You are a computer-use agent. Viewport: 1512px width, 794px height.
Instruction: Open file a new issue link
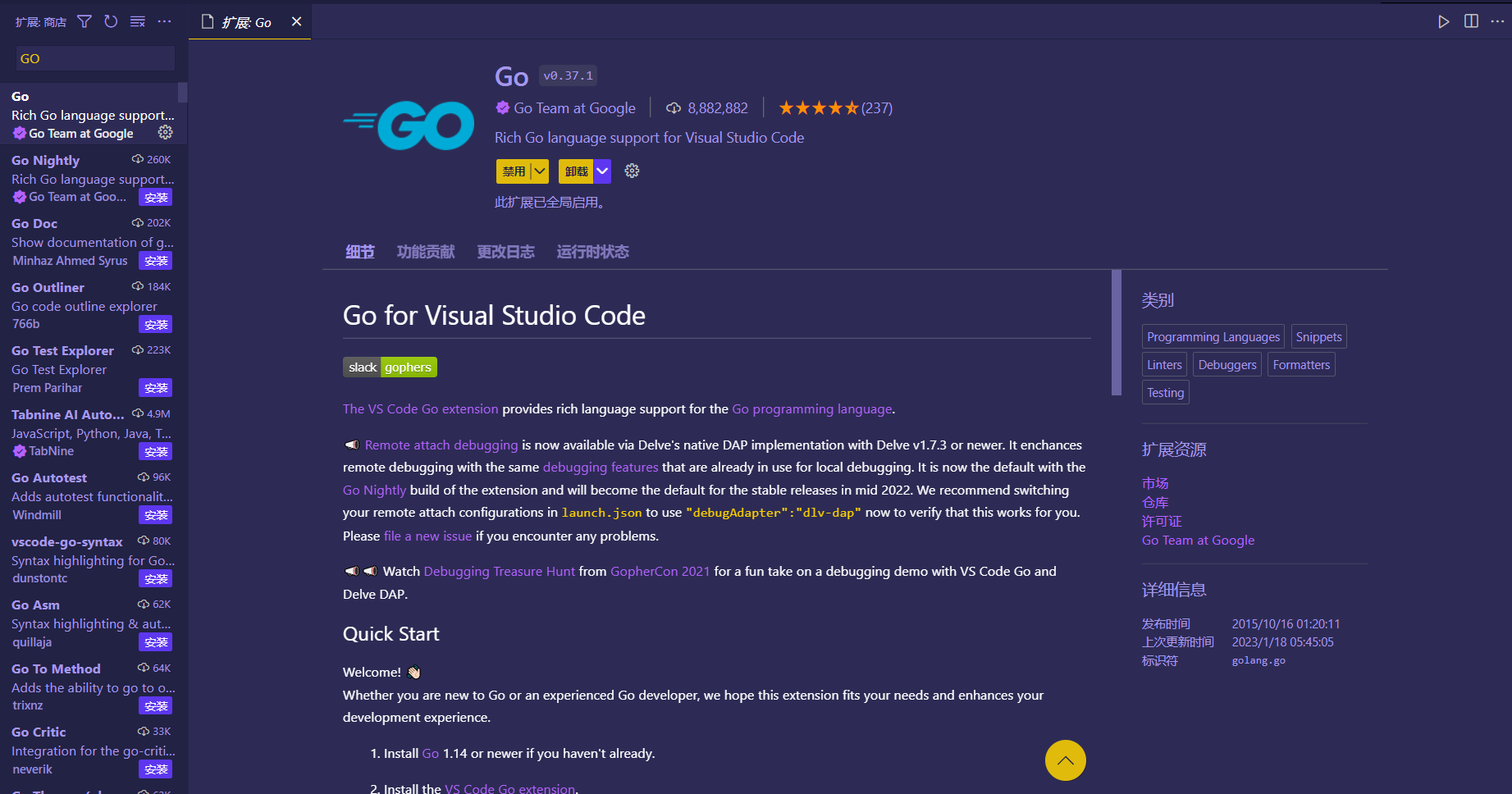pos(428,536)
